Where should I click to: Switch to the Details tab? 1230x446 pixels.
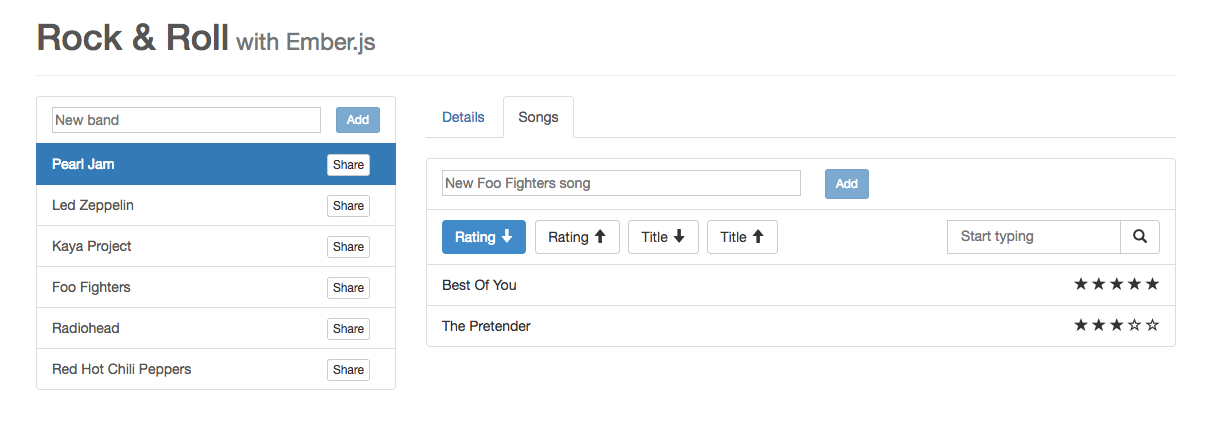point(463,117)
